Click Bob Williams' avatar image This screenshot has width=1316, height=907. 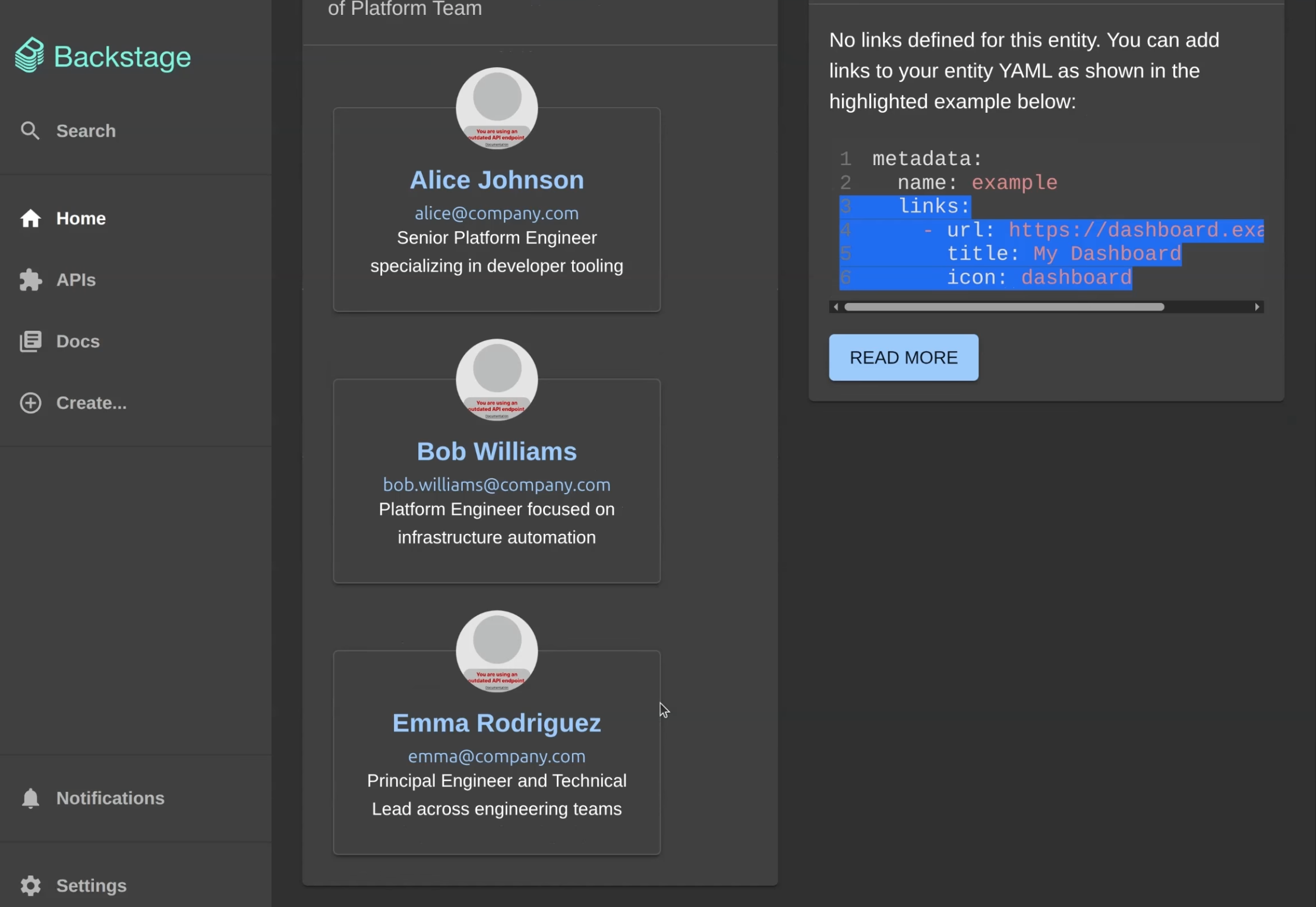point(496,380)
